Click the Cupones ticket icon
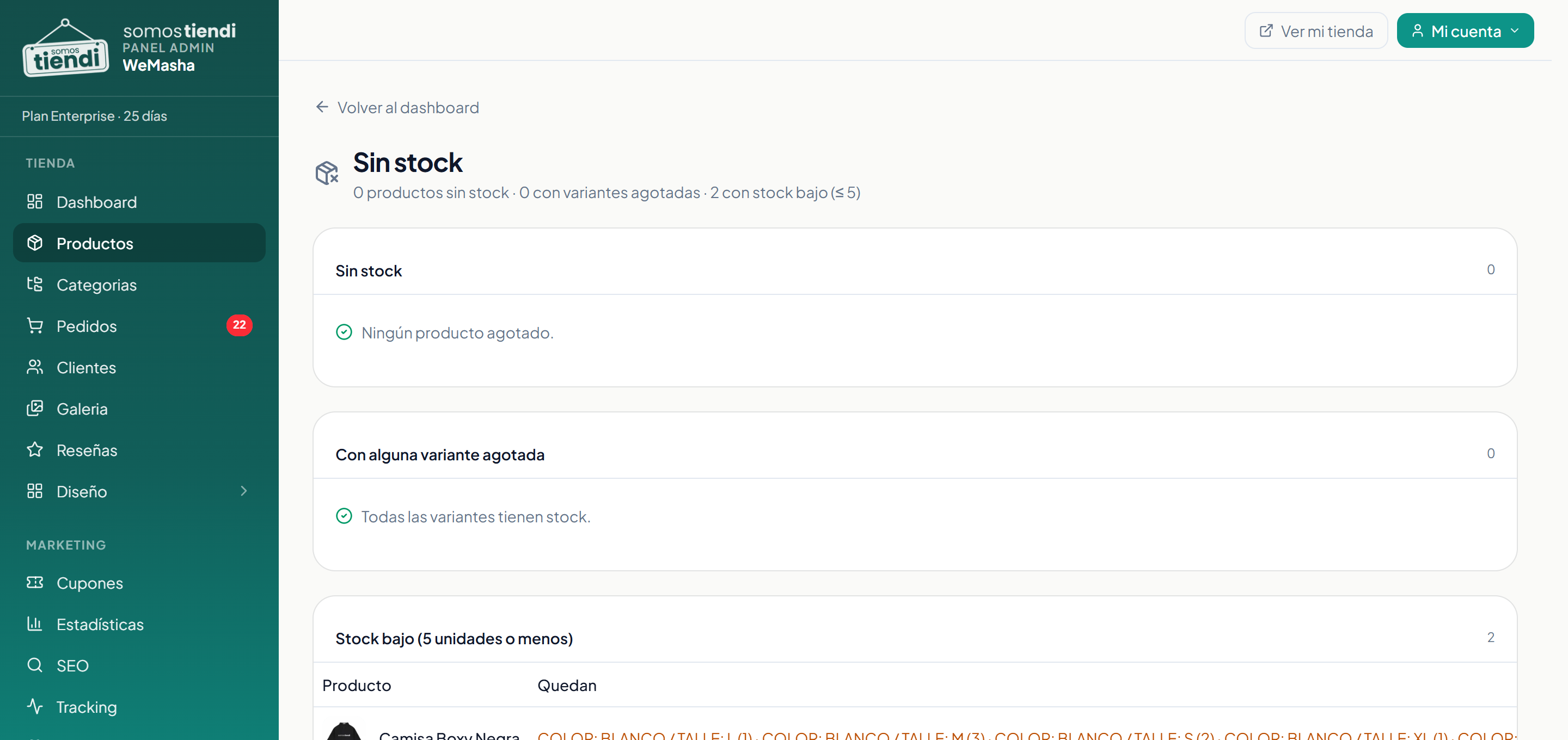1568x740 pixels. [35, 582]
